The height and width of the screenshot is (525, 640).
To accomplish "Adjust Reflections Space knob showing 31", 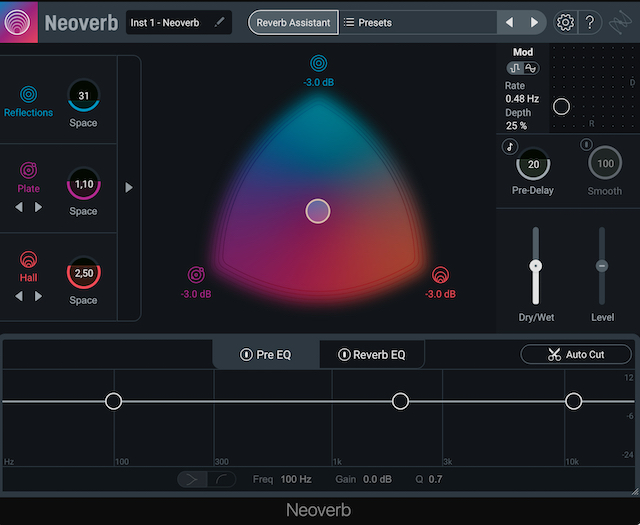I will [x=84, y=96].
